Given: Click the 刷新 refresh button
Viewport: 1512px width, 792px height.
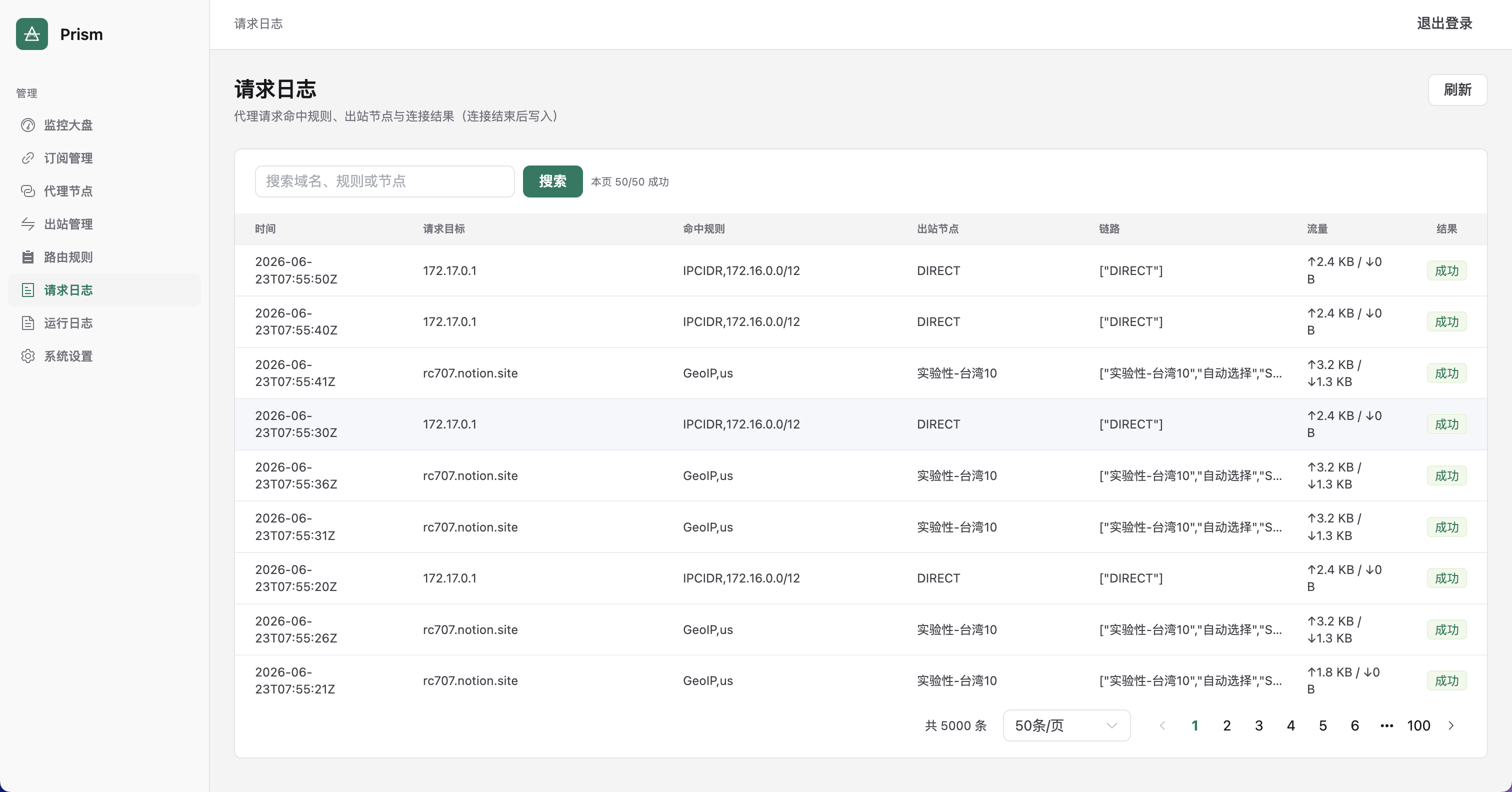Looking at the screenshot, I should [1457, 90].
